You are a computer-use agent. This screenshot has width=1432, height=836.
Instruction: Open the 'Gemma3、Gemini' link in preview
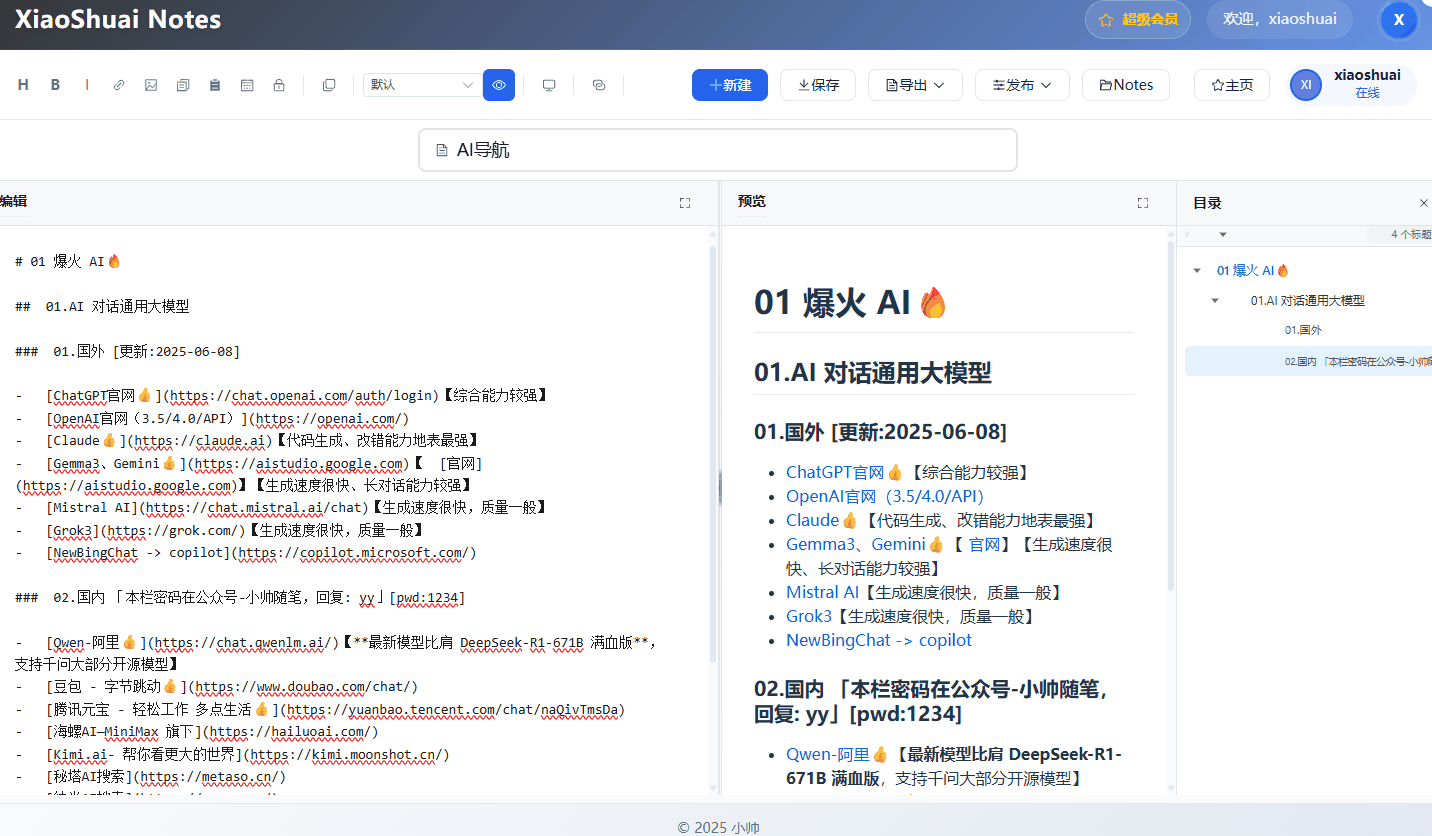click(x=865, y=544)
